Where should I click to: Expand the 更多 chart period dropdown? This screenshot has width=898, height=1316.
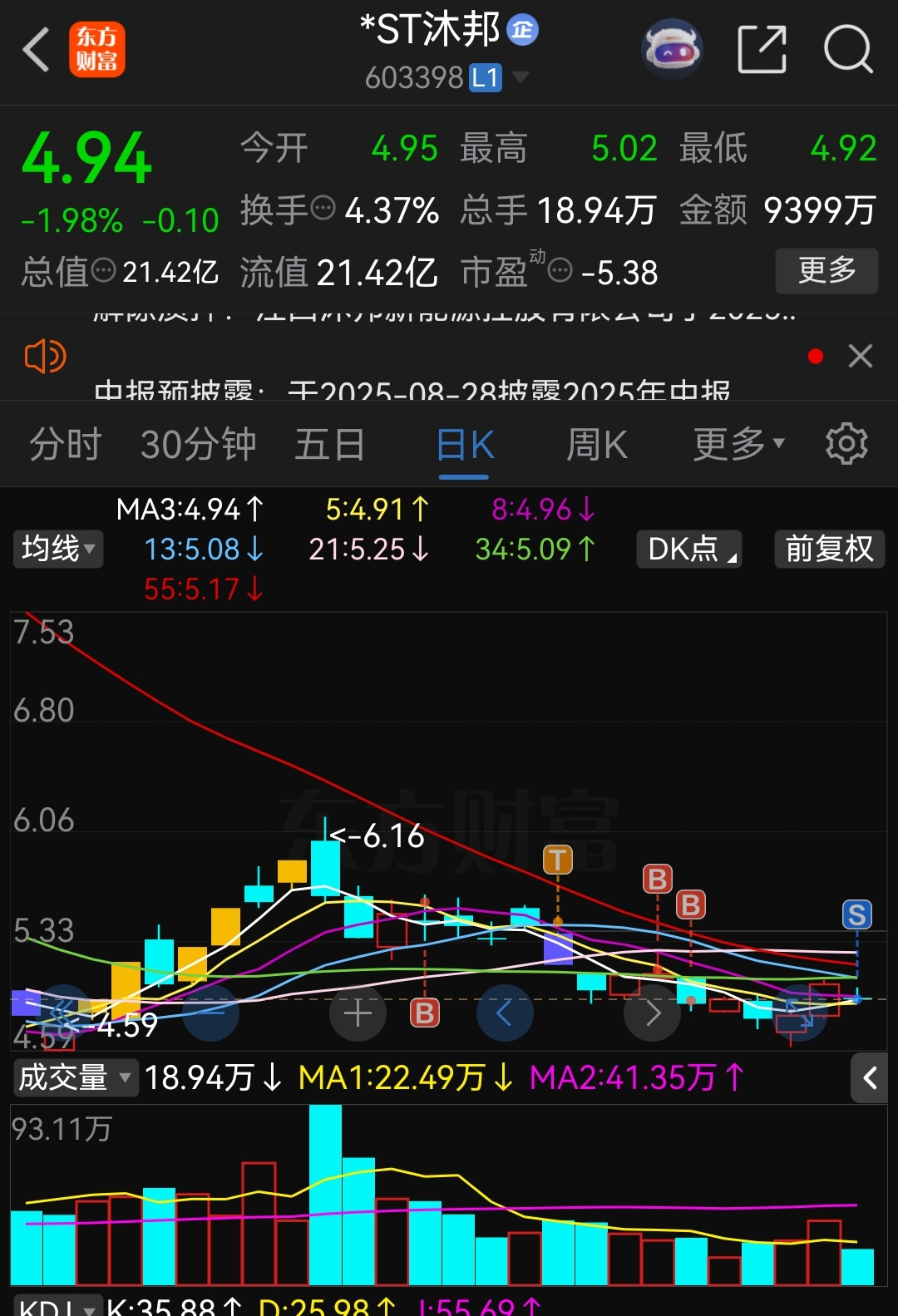[738, 445]
